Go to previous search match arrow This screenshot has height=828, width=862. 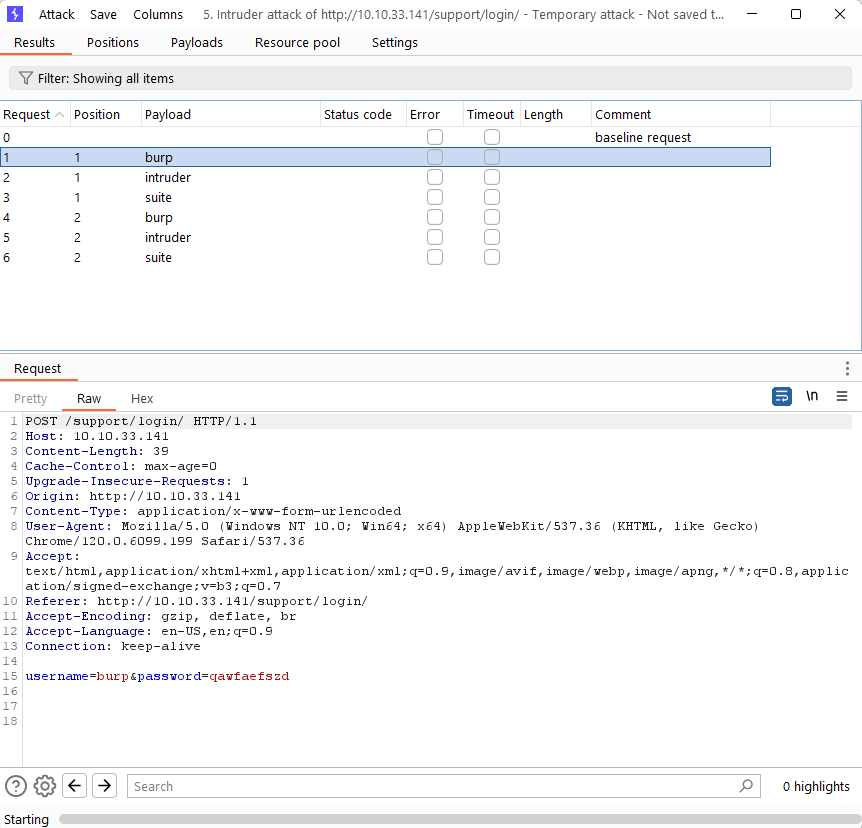pyautogui.click(x=75, y=785)
